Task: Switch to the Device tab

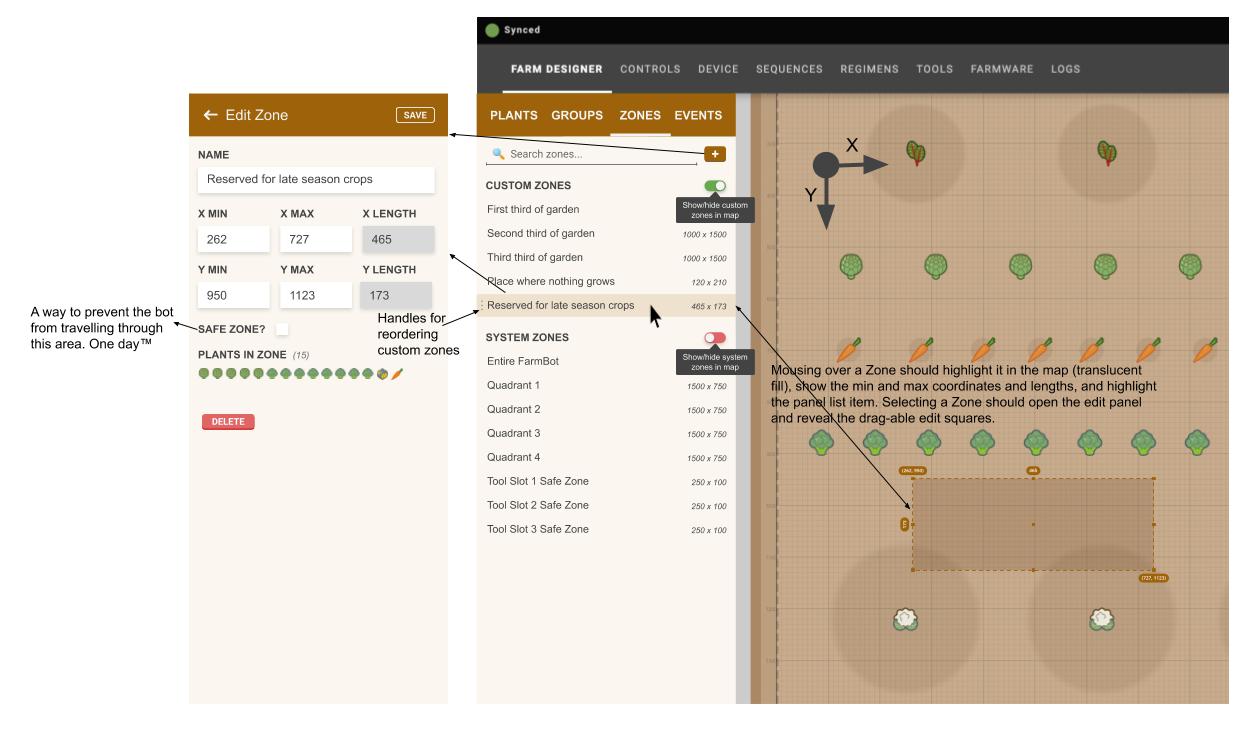Action: tap(718, 69)
